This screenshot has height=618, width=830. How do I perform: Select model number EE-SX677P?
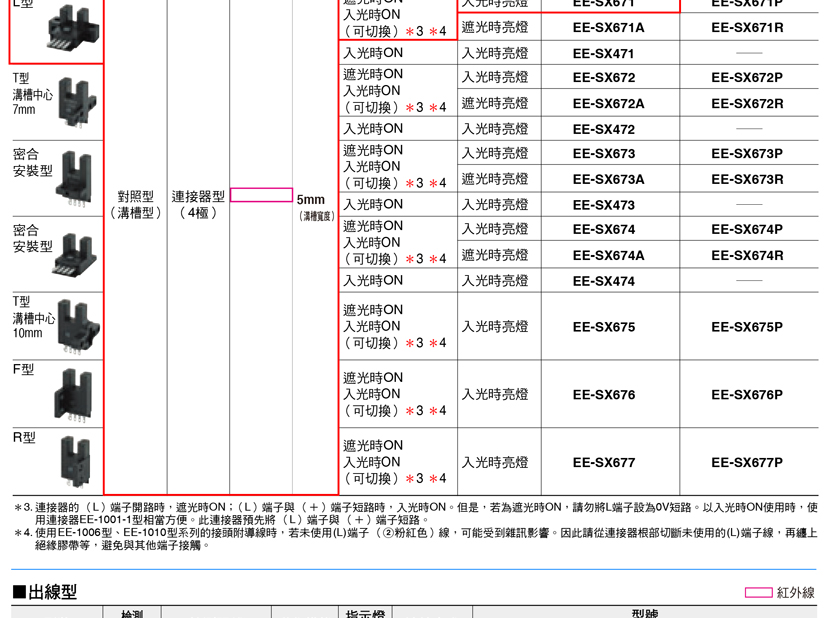pyautogui.click(x=747, y=463)
